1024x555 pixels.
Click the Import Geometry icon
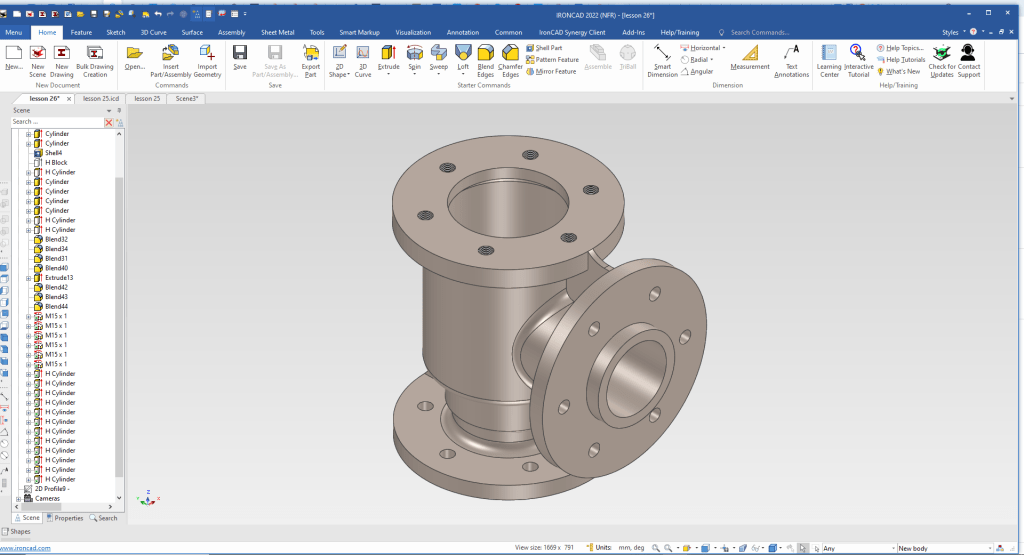coord(207,52)
